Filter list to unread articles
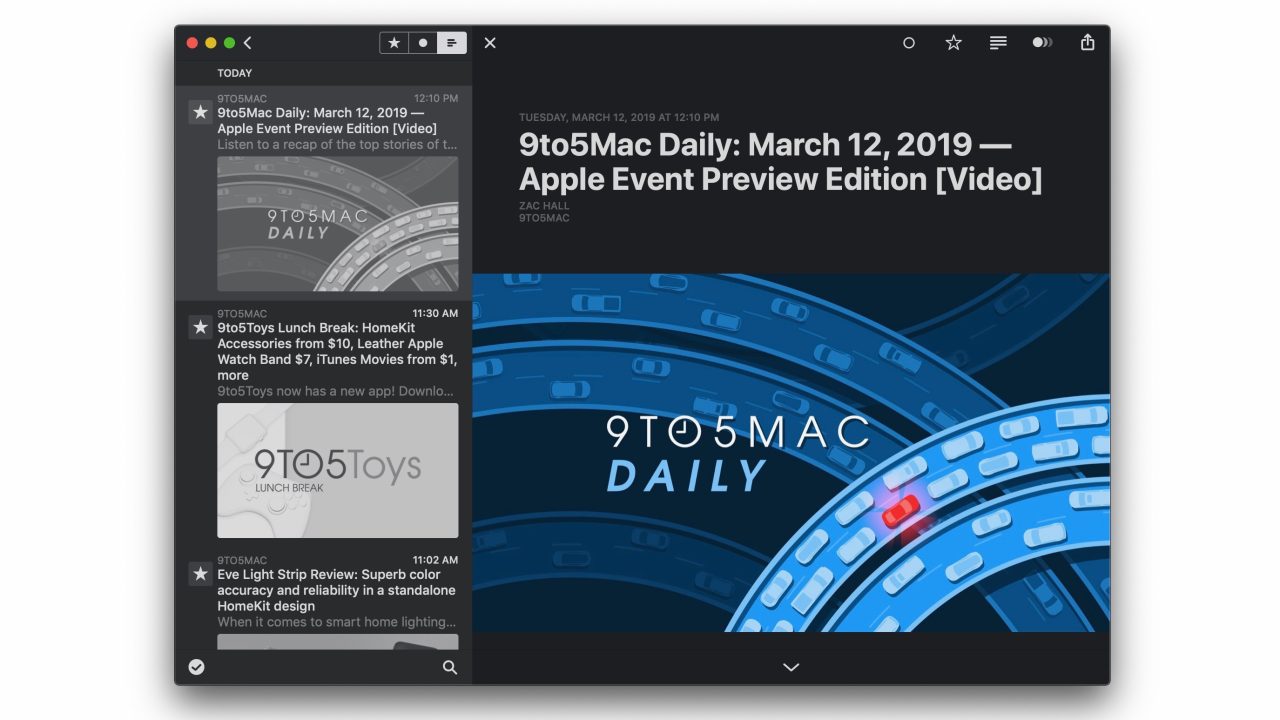The height and width of the screenshot is (720, 1280). coord(423,43)
